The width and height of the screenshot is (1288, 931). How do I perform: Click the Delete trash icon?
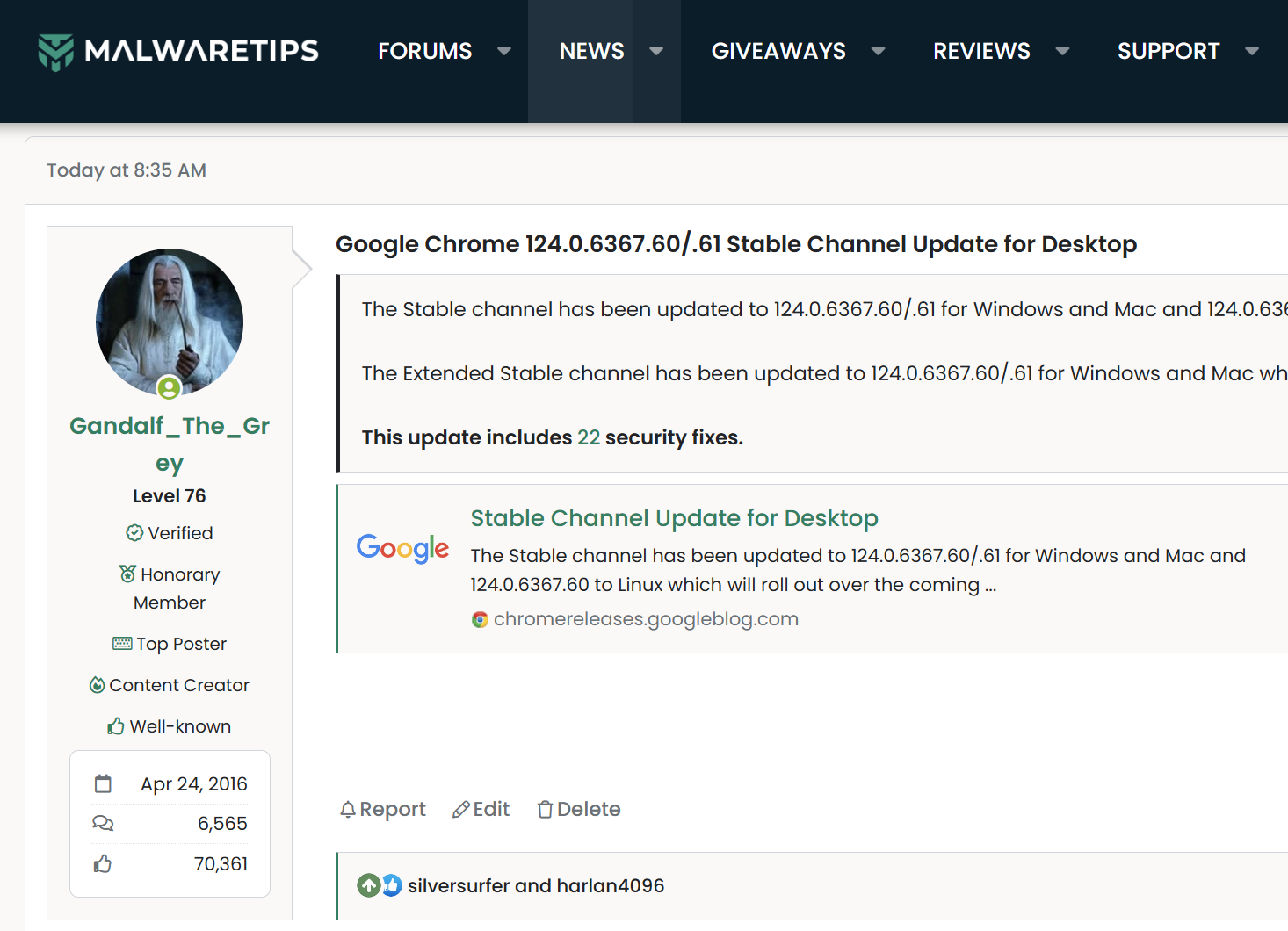coord(545,810)
